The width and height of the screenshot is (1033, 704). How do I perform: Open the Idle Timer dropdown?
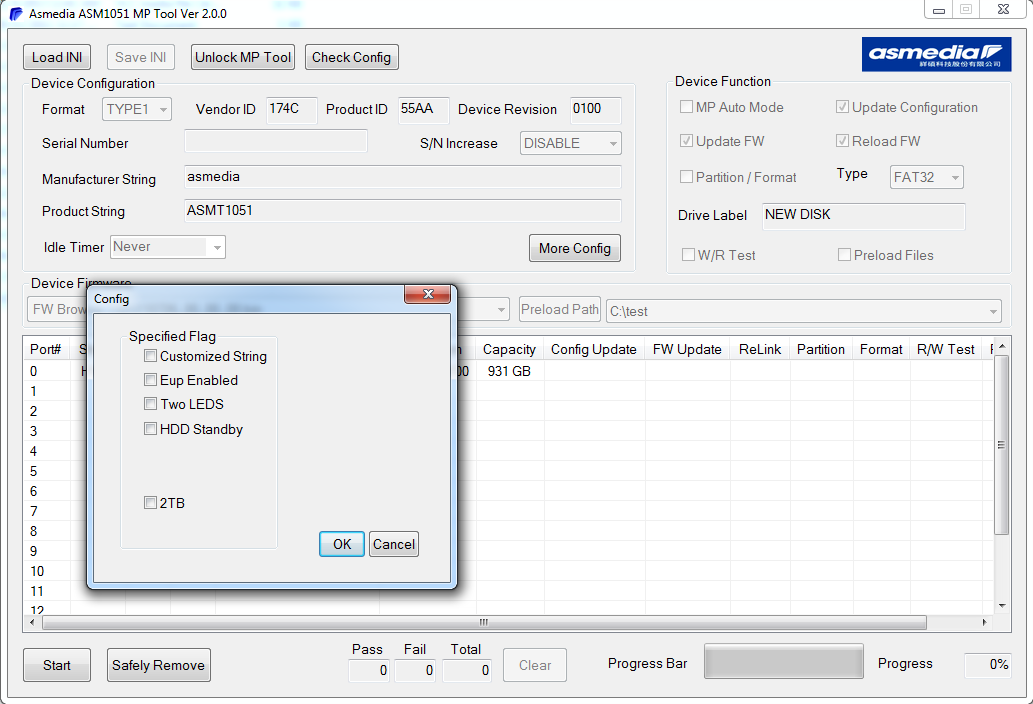[x=168, y=247]
